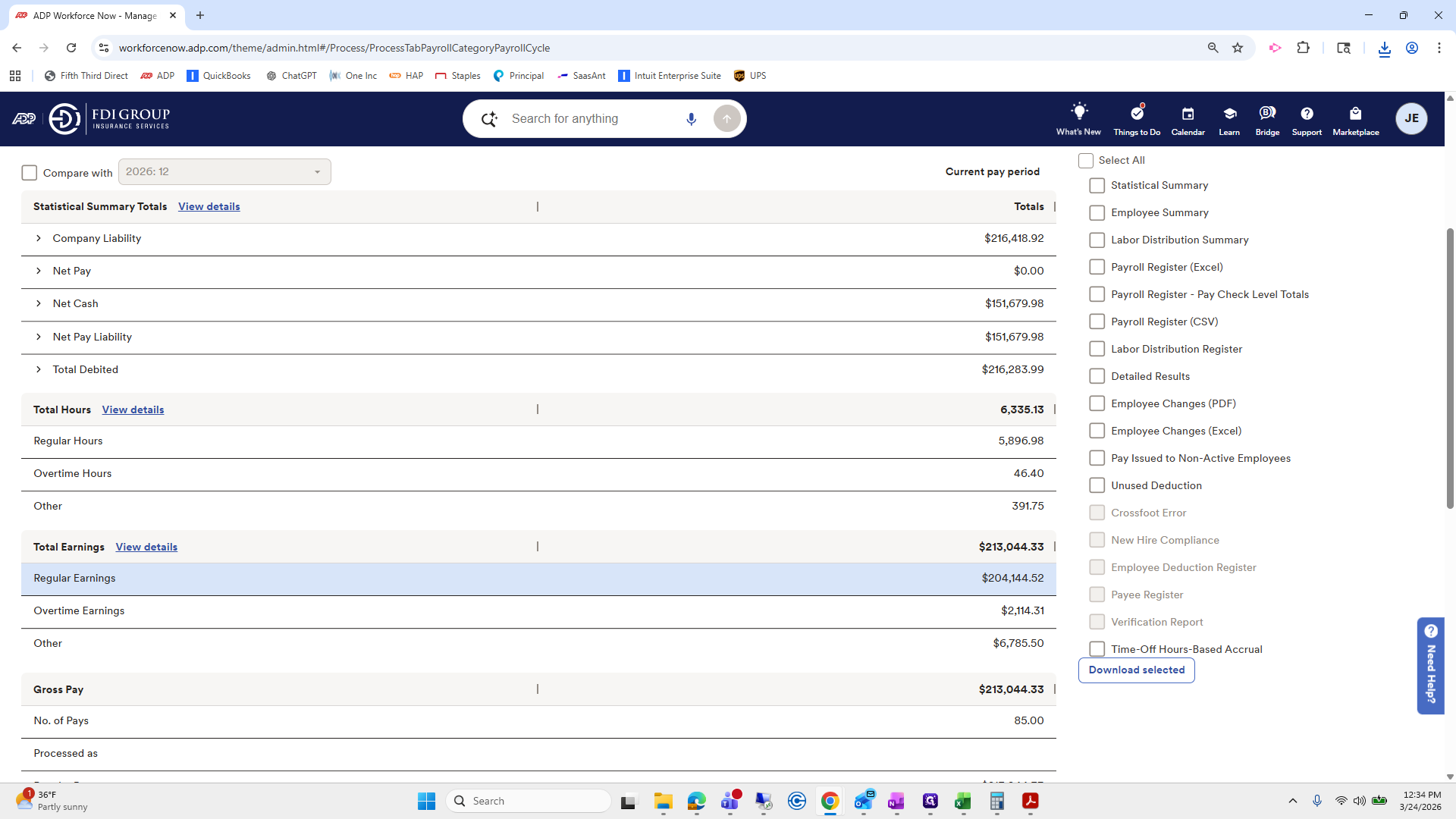Open the QuickBooks bookmark

pos(218,76)
